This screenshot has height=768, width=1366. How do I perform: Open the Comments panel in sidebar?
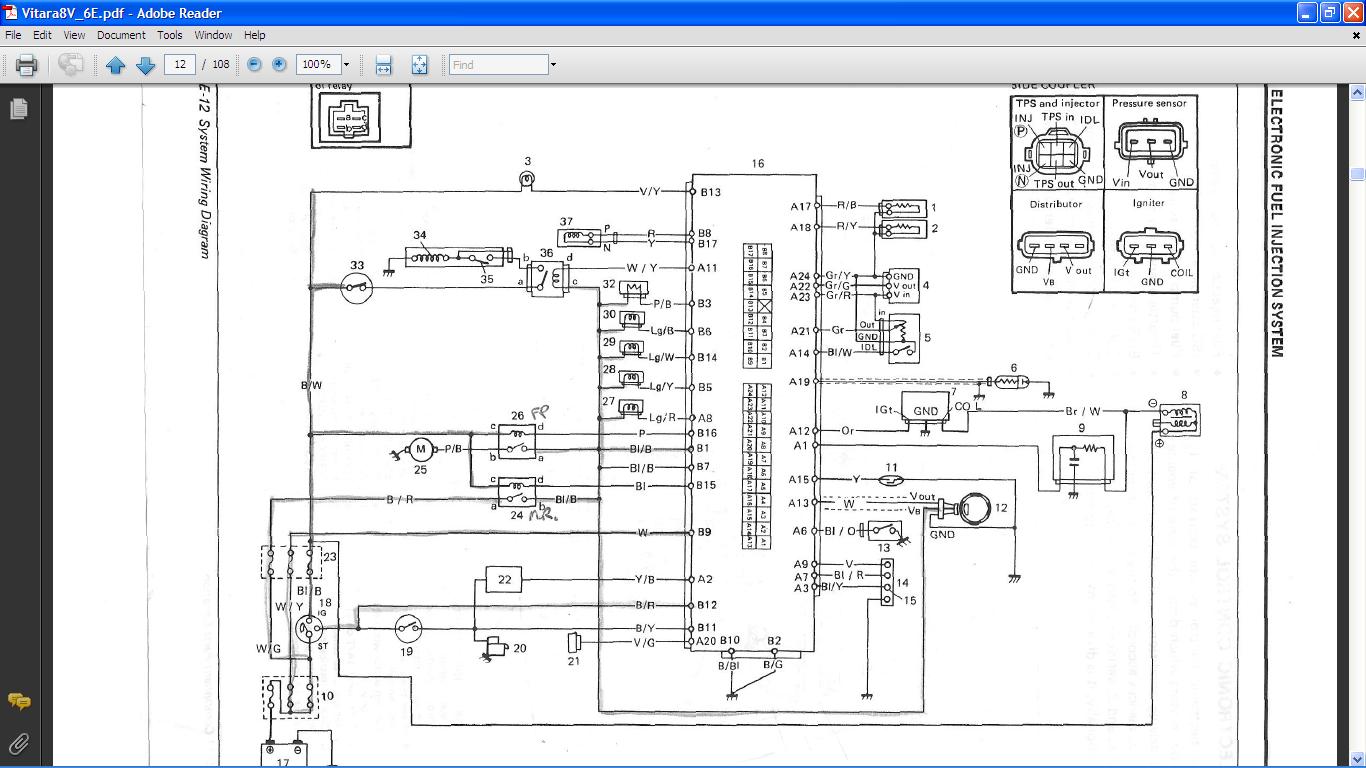coord(18,701)
